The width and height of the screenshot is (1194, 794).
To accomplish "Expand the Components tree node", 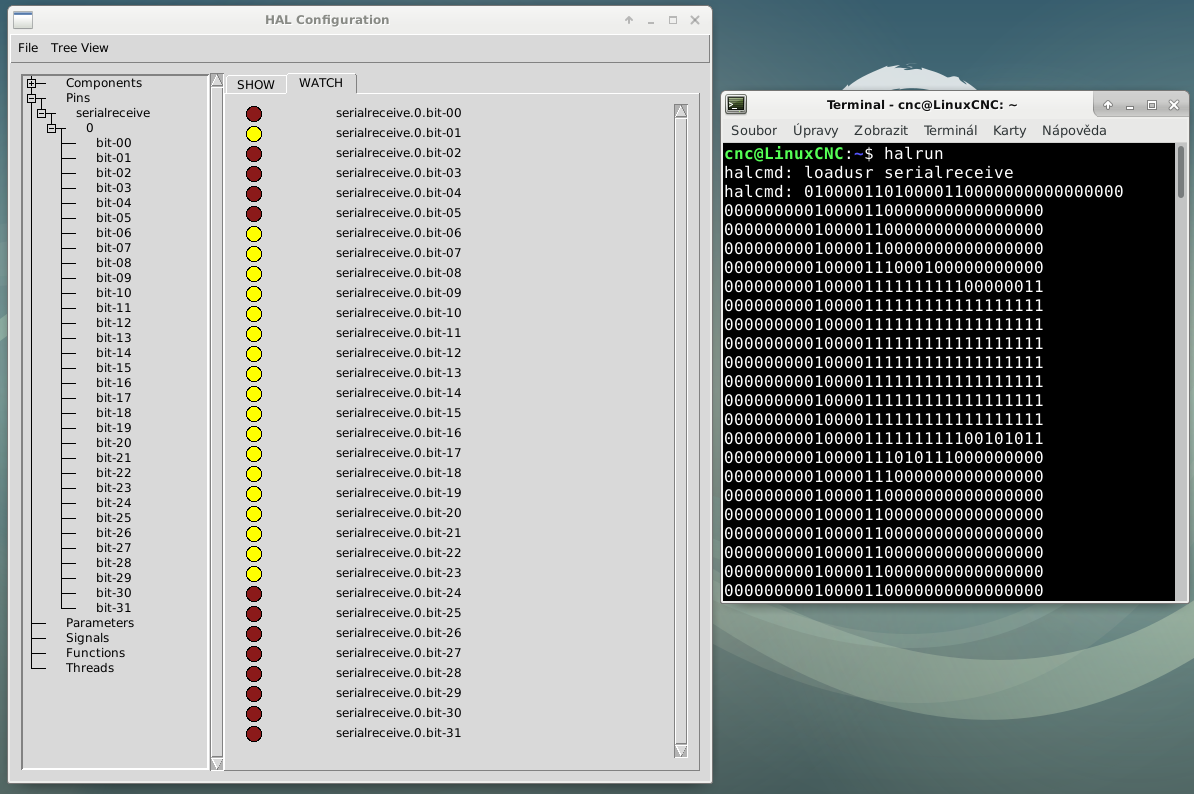I will coord(32,83).
